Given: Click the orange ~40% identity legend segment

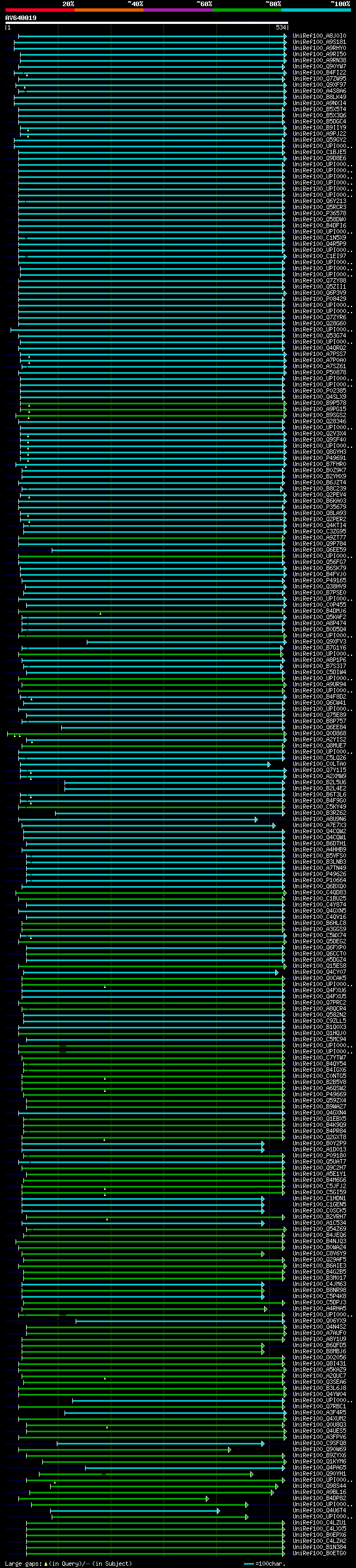Looking at the screenshot, I should pos(110,10).
